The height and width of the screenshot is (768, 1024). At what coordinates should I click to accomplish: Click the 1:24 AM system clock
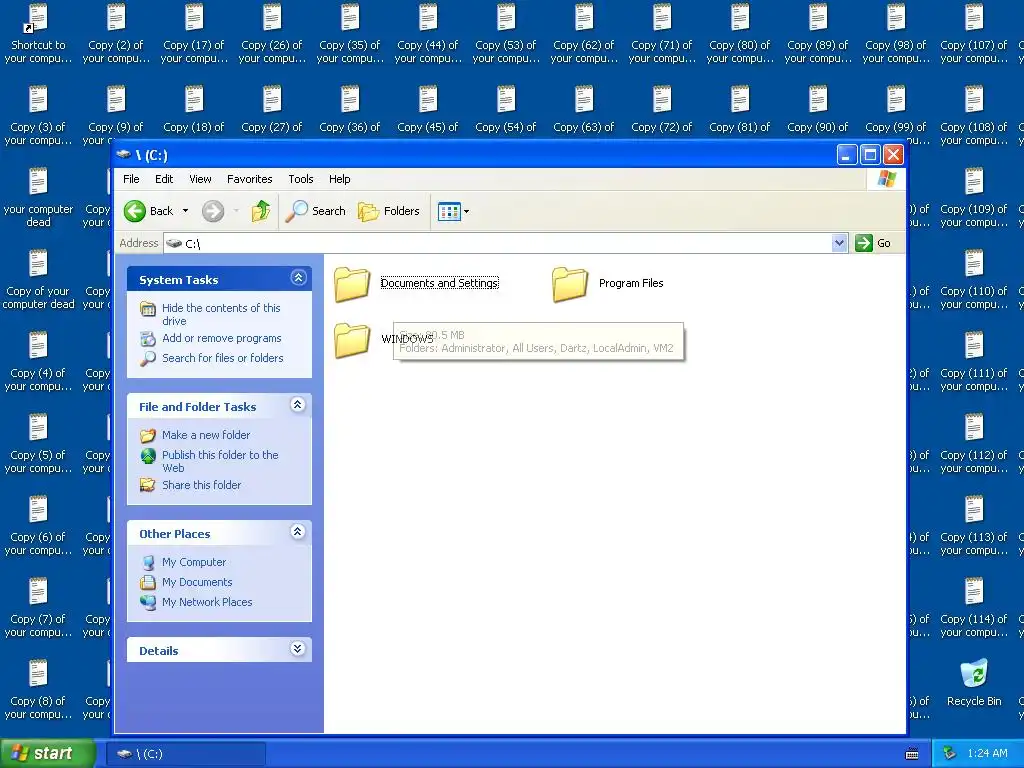click(x=987, y=754)
